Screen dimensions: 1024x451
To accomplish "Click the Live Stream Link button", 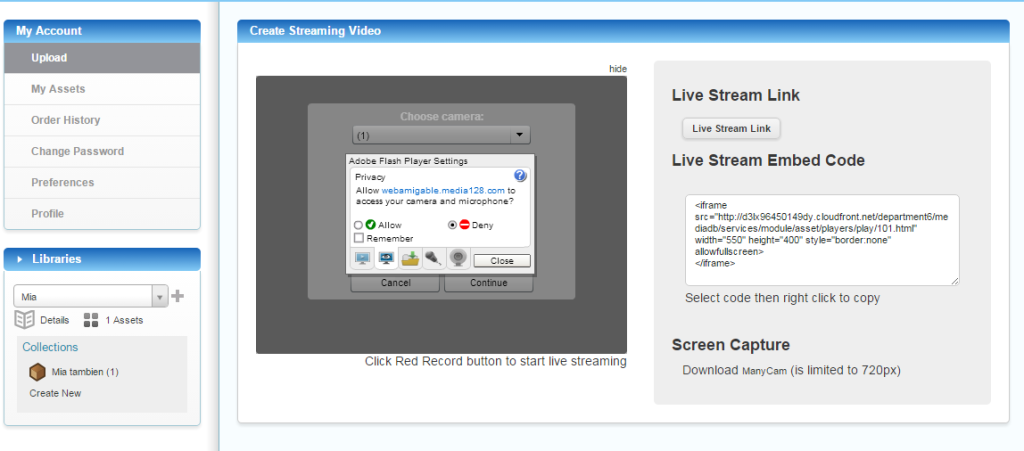I will [731, 129].
